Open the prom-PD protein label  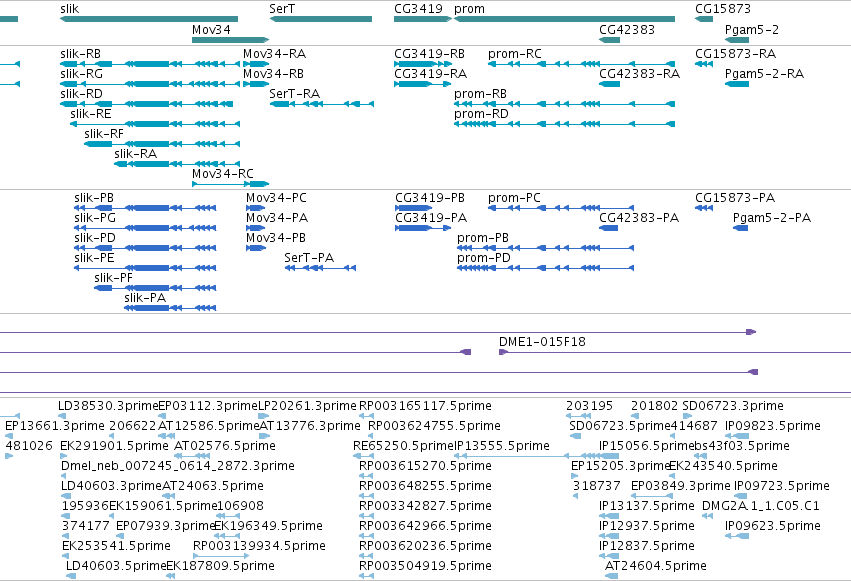484,259
